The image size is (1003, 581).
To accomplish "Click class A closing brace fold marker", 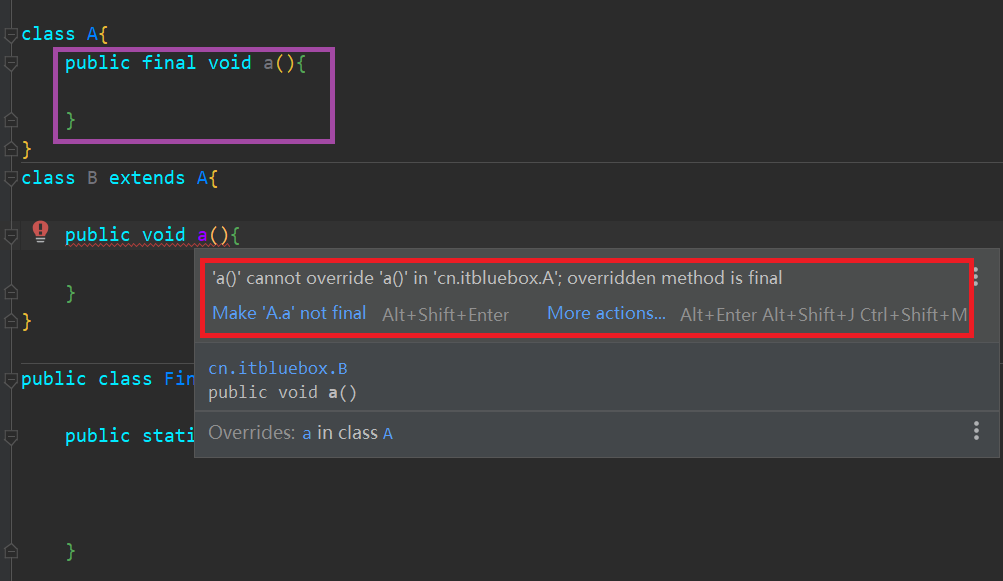I will pos(11,149).
